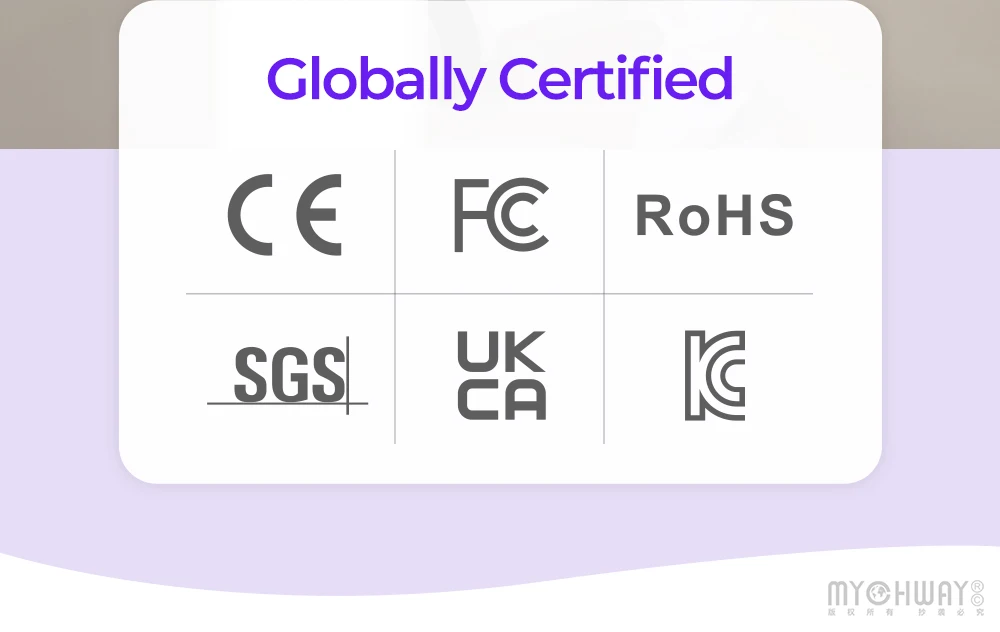1000x632 pixels.
Task: Click the RoHS compliance logo
Action: pos(714,216)
